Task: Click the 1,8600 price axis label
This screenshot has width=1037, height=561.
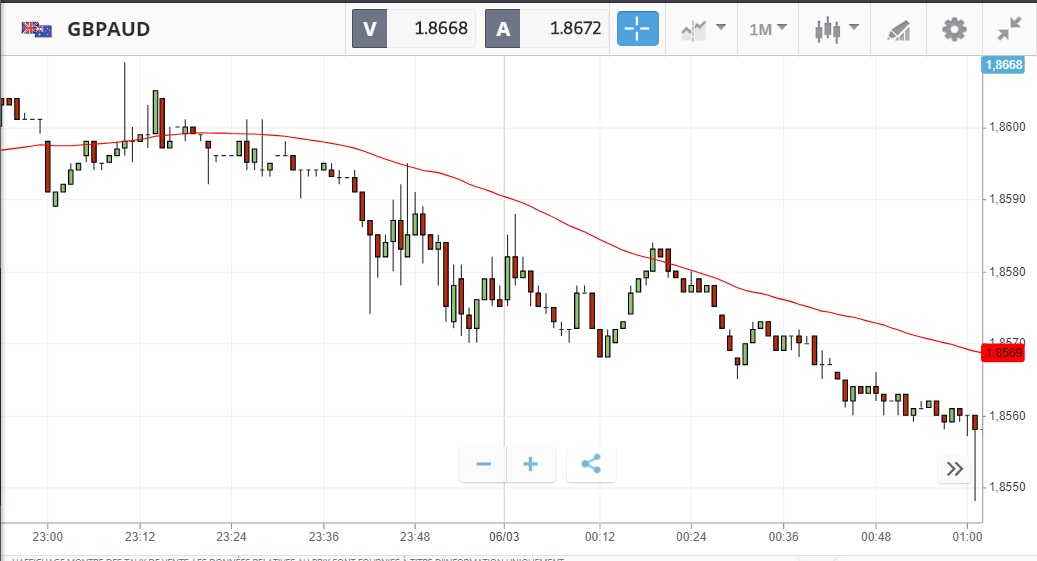Action: pyautogui.click(x=1006, y=127)
